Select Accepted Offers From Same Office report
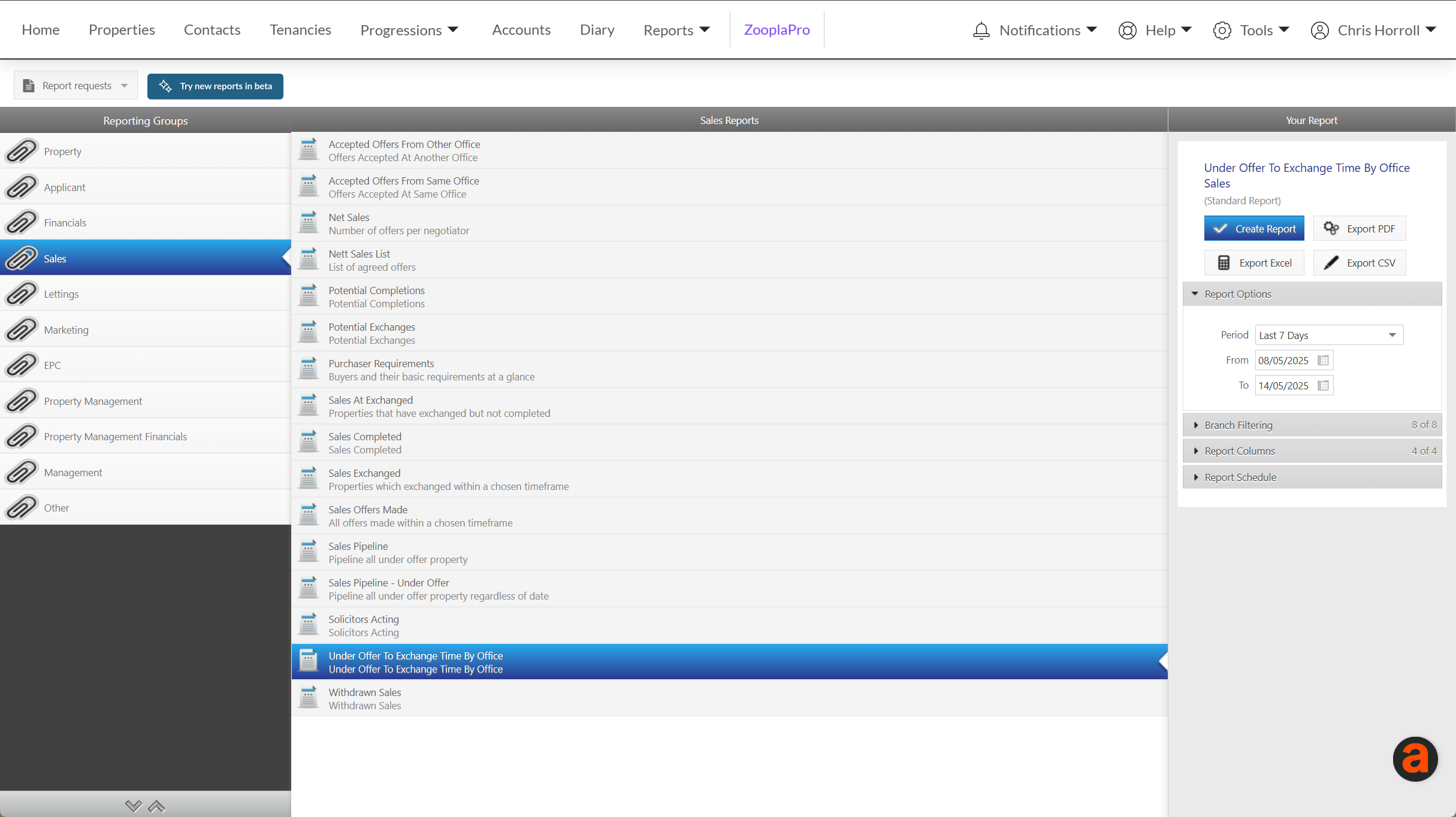 (729, 187)
